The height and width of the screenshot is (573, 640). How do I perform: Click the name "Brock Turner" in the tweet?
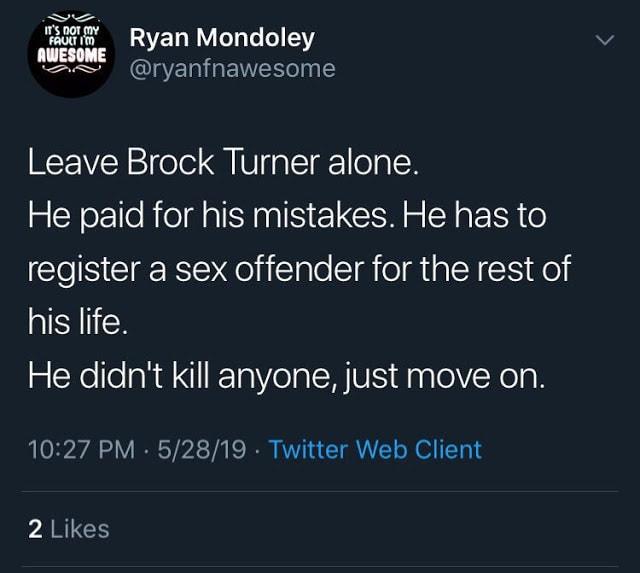tap(224, 162)
